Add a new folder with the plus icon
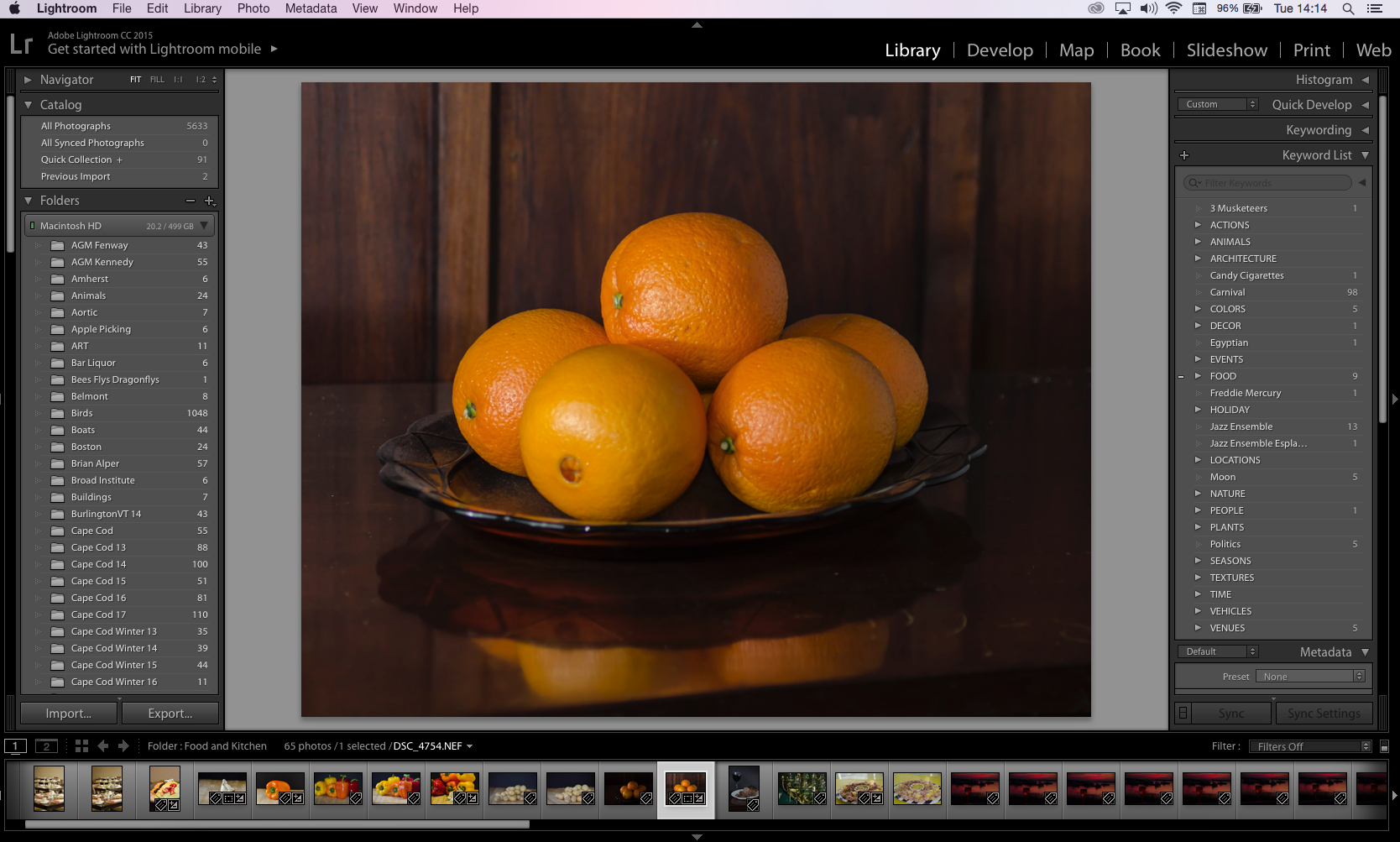The image size is (1400, 842). click(210, 201)
